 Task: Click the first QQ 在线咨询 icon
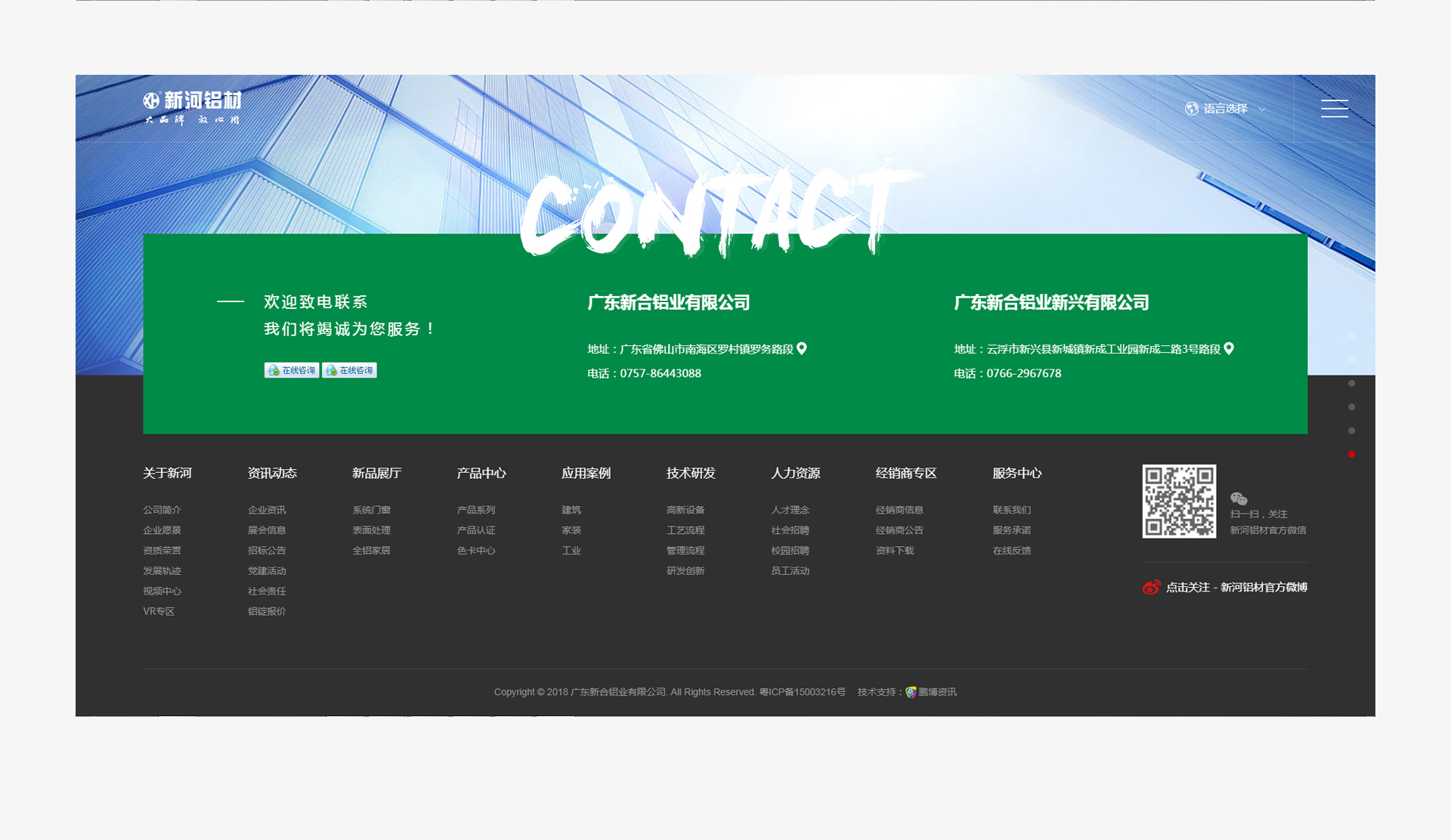pos(291,370)
